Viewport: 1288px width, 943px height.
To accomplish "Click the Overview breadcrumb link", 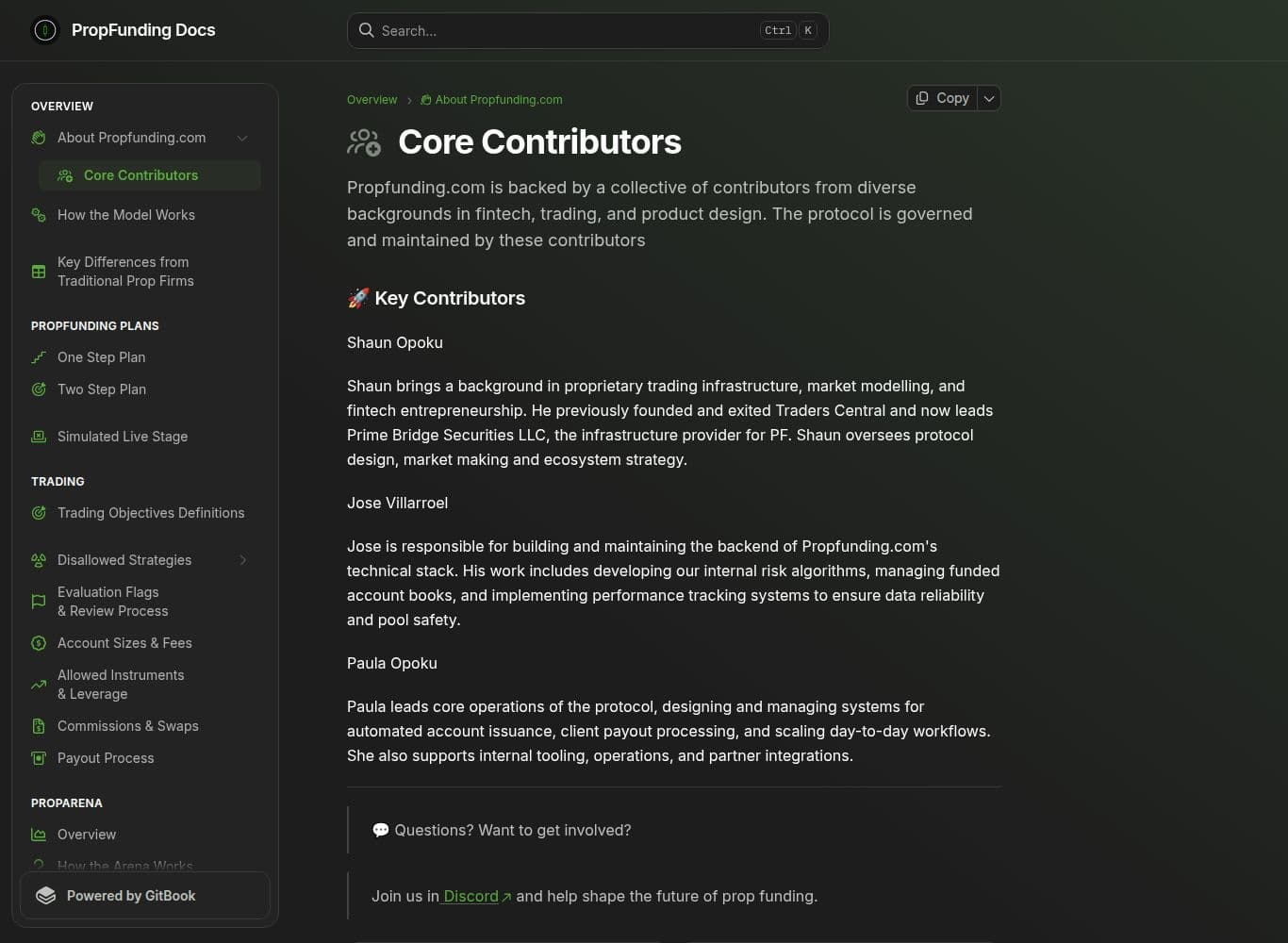I will coord(372,100).
